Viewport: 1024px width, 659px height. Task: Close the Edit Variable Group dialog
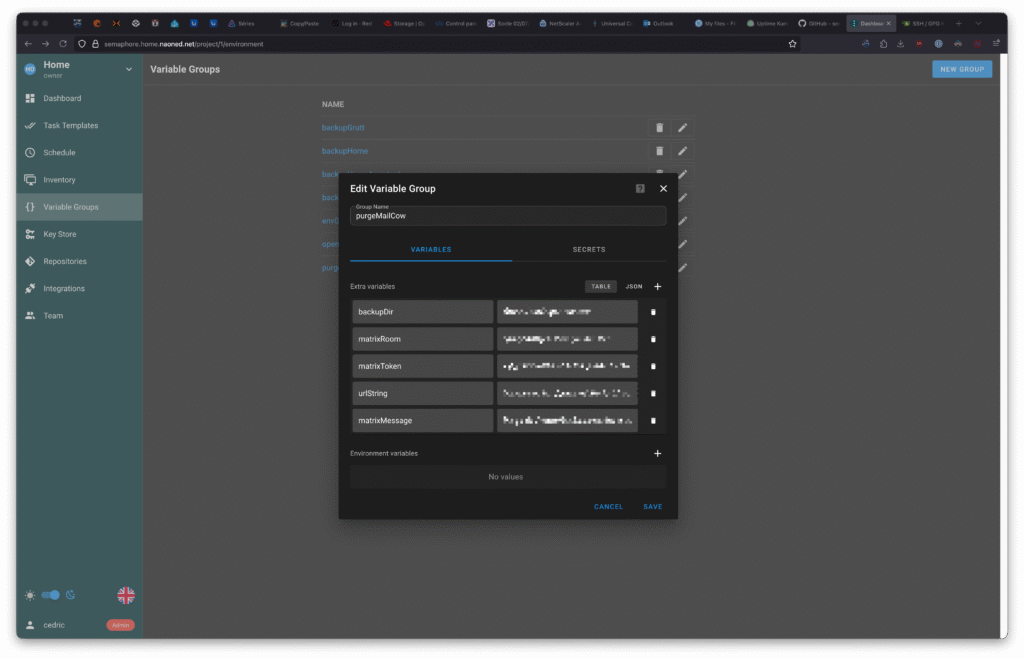click(663, 188)
